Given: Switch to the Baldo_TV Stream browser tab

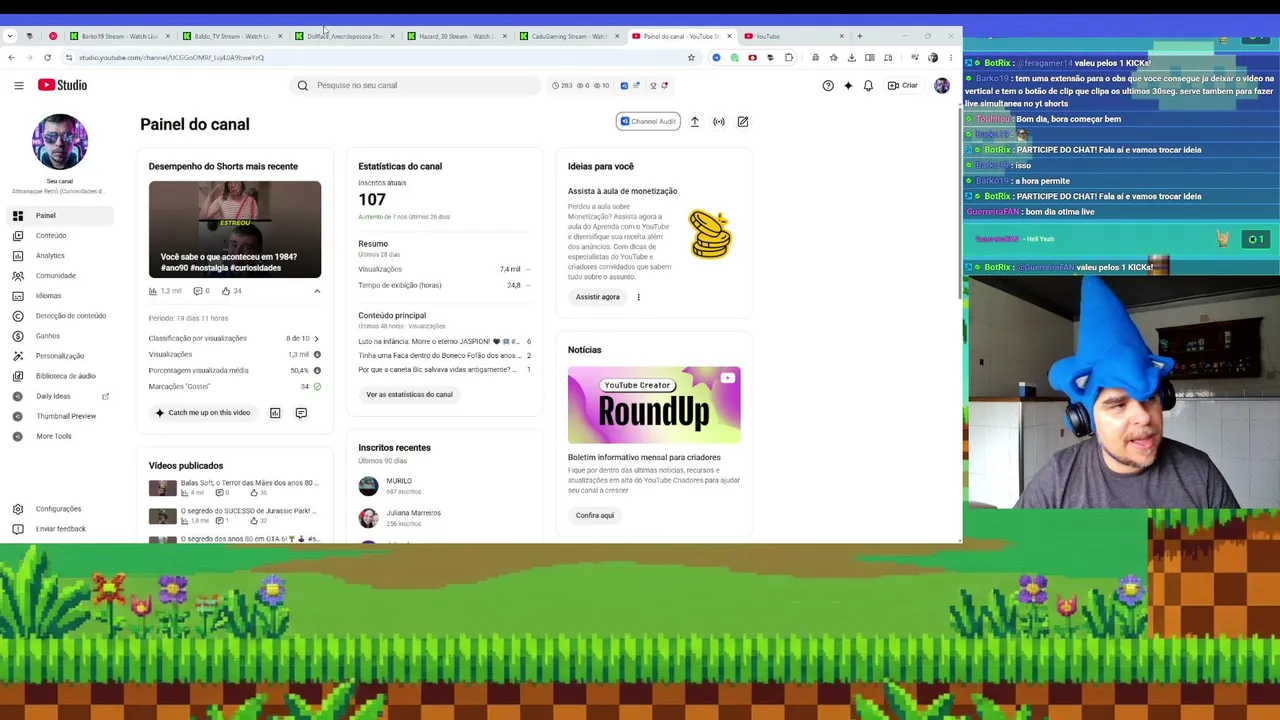Looking at the screenshot, I should pos(230,36).
